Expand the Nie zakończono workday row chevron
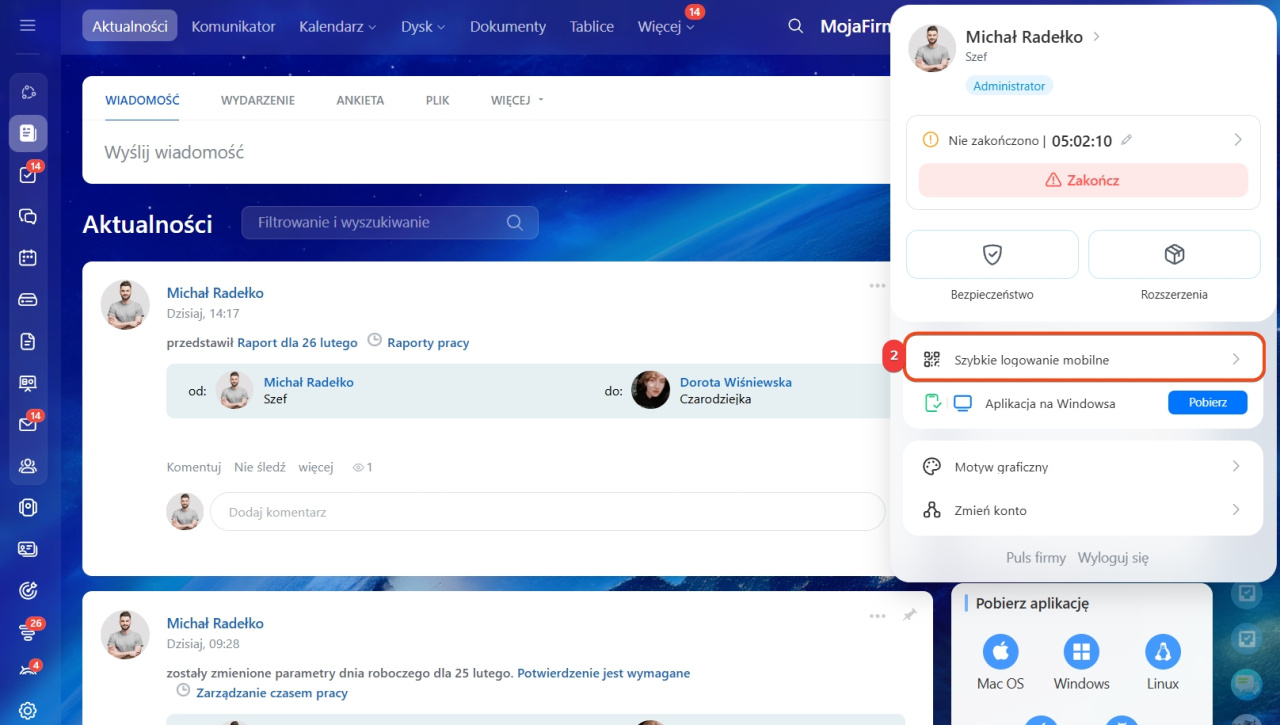 point(1237,140)
